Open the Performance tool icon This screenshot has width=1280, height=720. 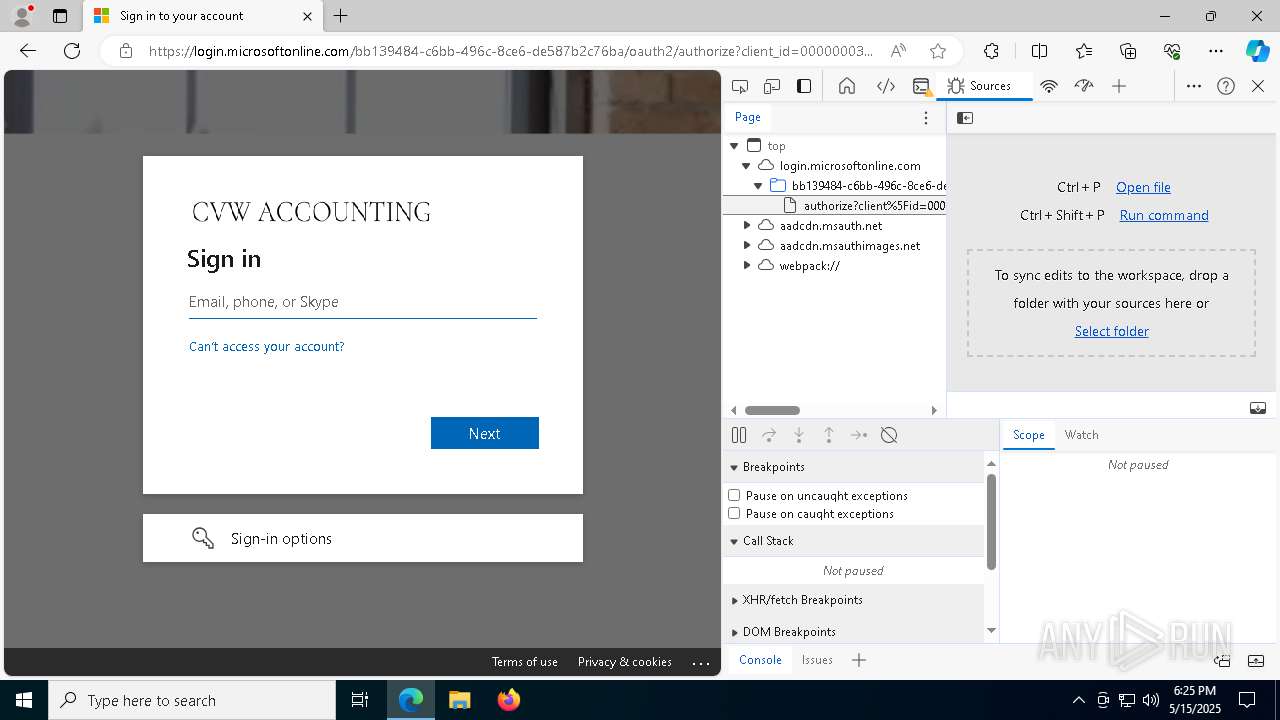pos(1084,86)
